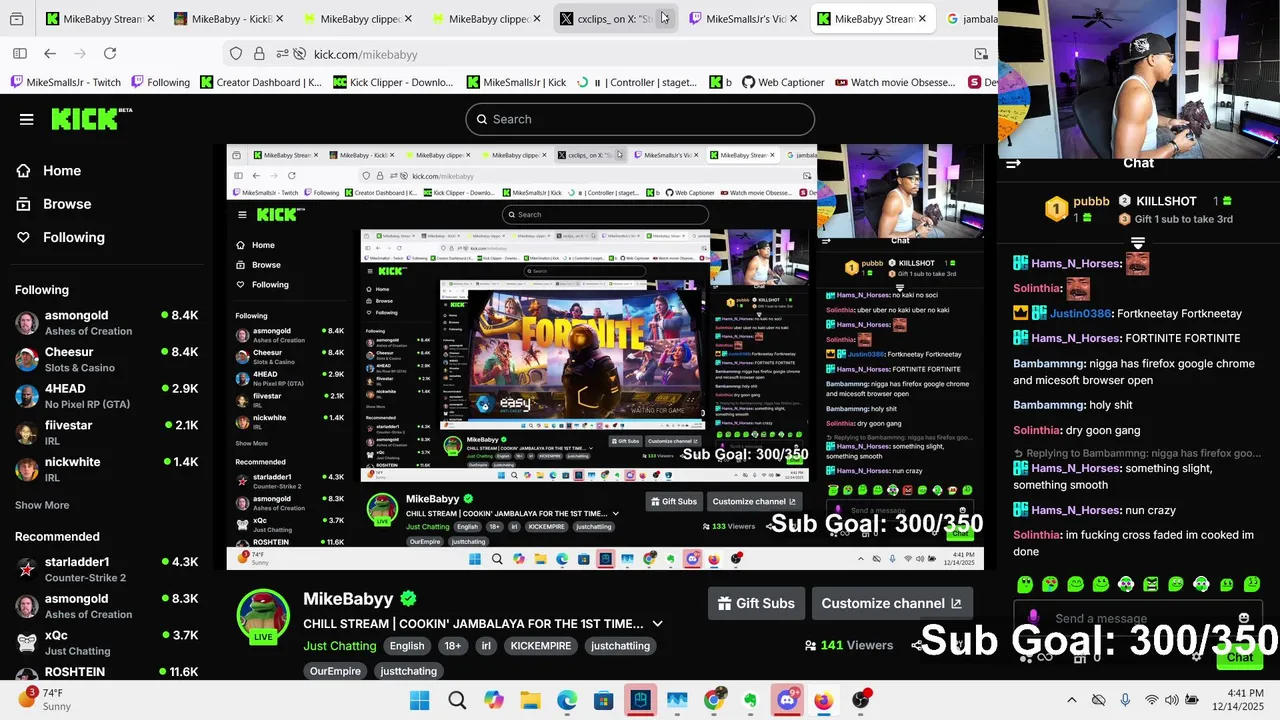Click the microphone icon in chat input
The width and height of the screenshot is (1280, 720).
pyautogui.click(x=1033, y=618)
